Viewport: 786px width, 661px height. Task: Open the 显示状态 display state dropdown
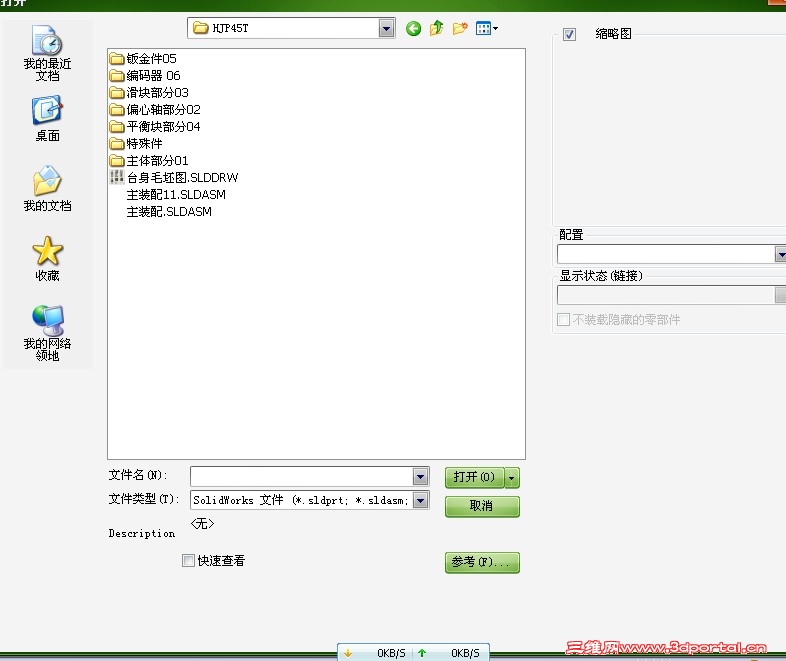(780, 295)
